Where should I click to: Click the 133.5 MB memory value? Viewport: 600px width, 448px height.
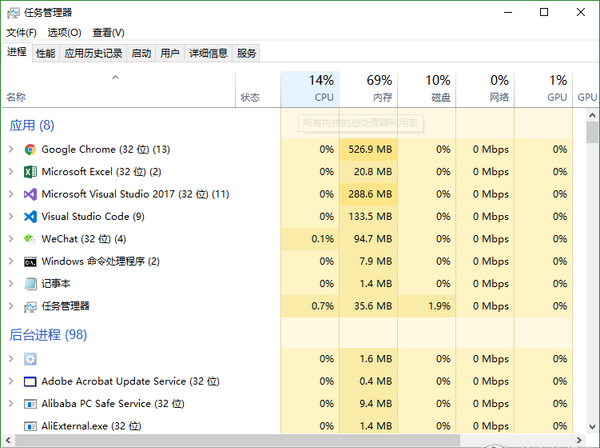click(370, 217)
